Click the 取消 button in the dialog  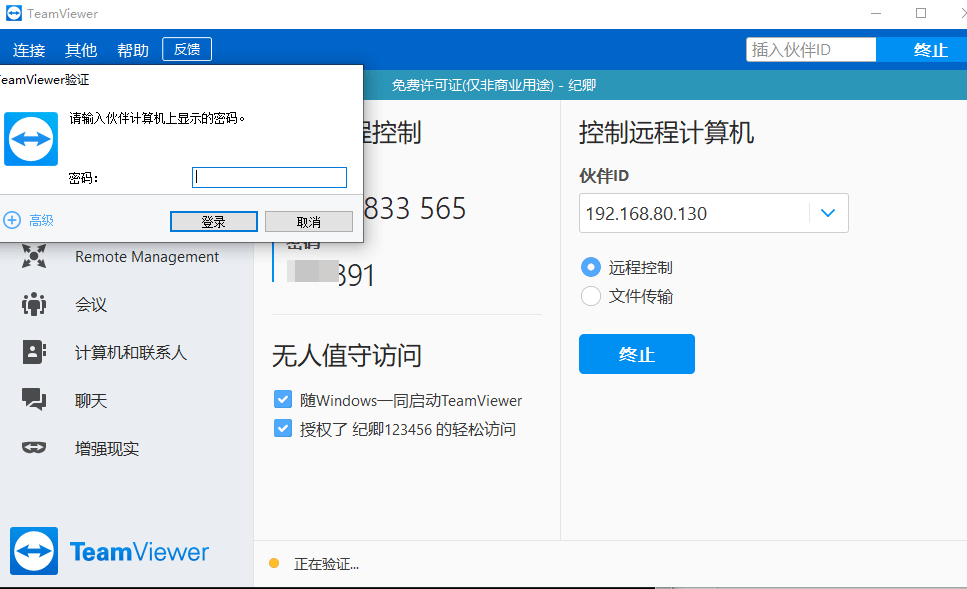tap(309, 221)
